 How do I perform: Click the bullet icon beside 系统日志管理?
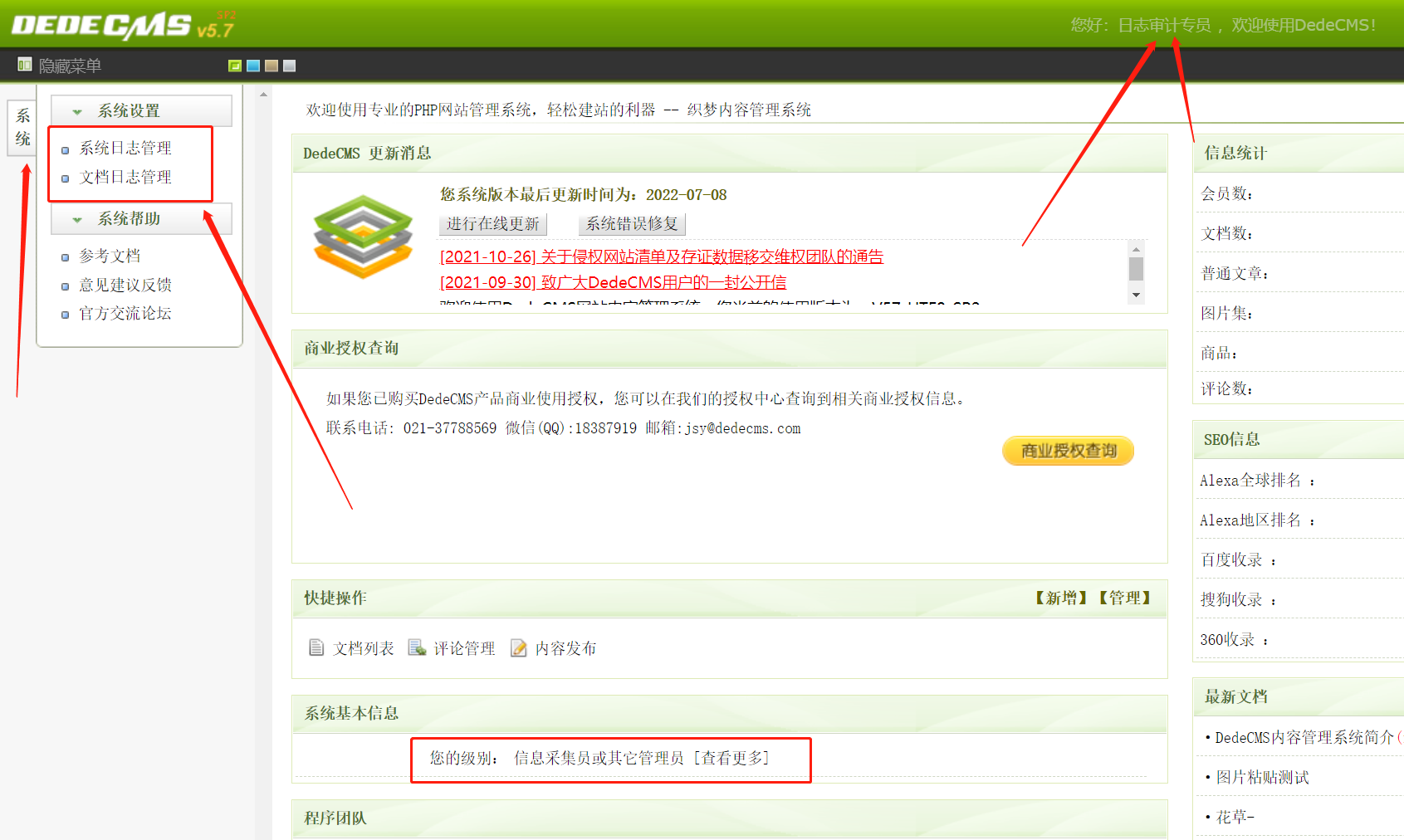point(66,150)
